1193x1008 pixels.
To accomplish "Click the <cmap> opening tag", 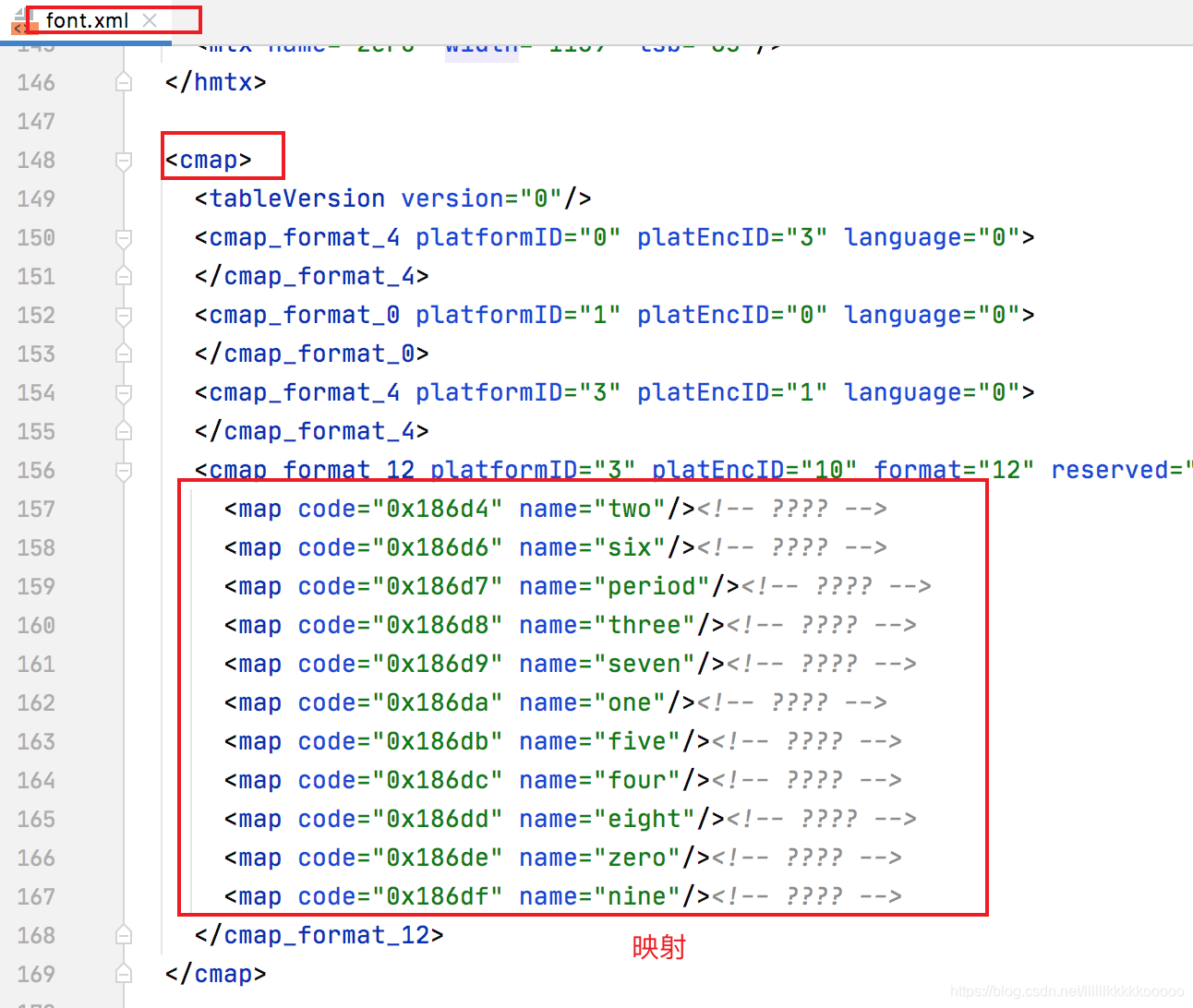I will point(209,160).
